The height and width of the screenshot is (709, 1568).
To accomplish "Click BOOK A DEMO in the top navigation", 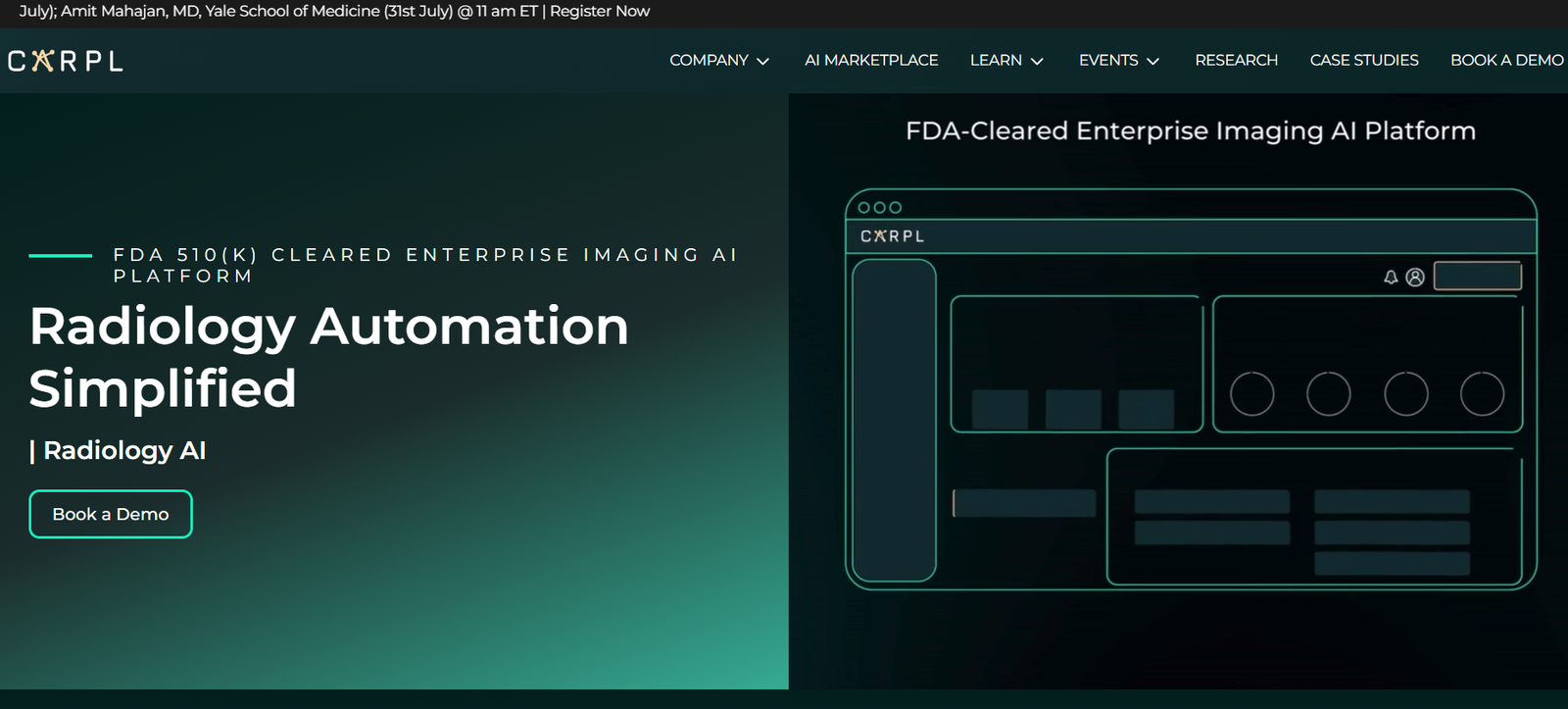I will [x=1506, y=61].
